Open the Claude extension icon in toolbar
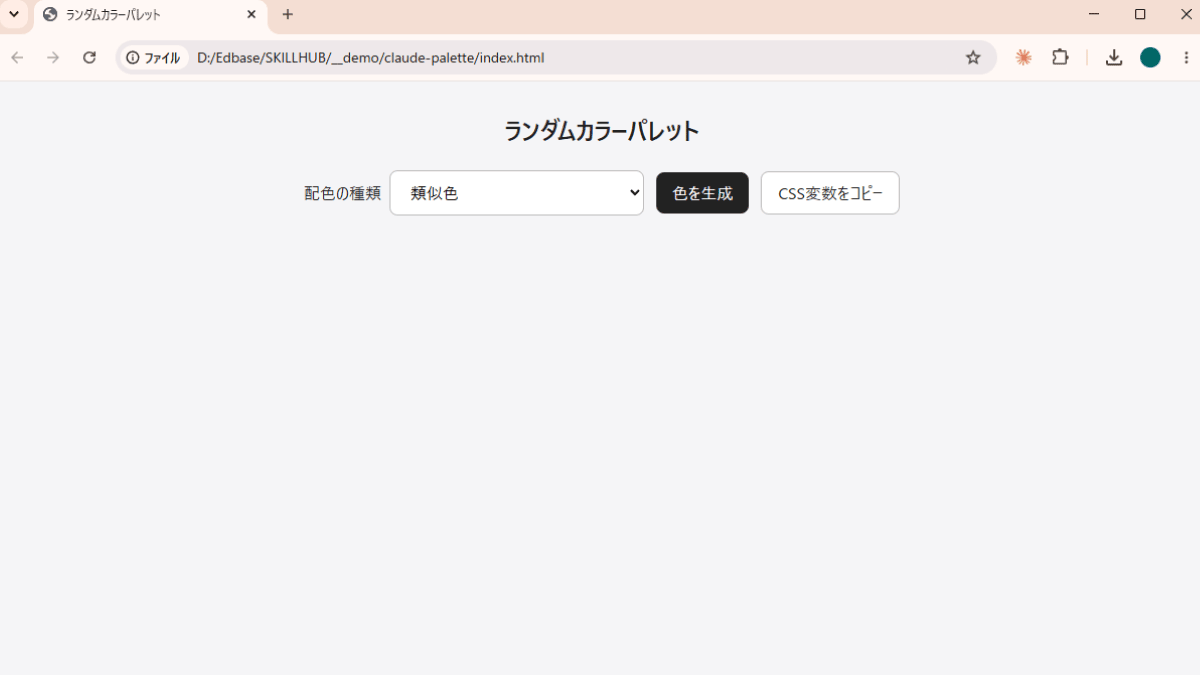 click(1023, 58)
